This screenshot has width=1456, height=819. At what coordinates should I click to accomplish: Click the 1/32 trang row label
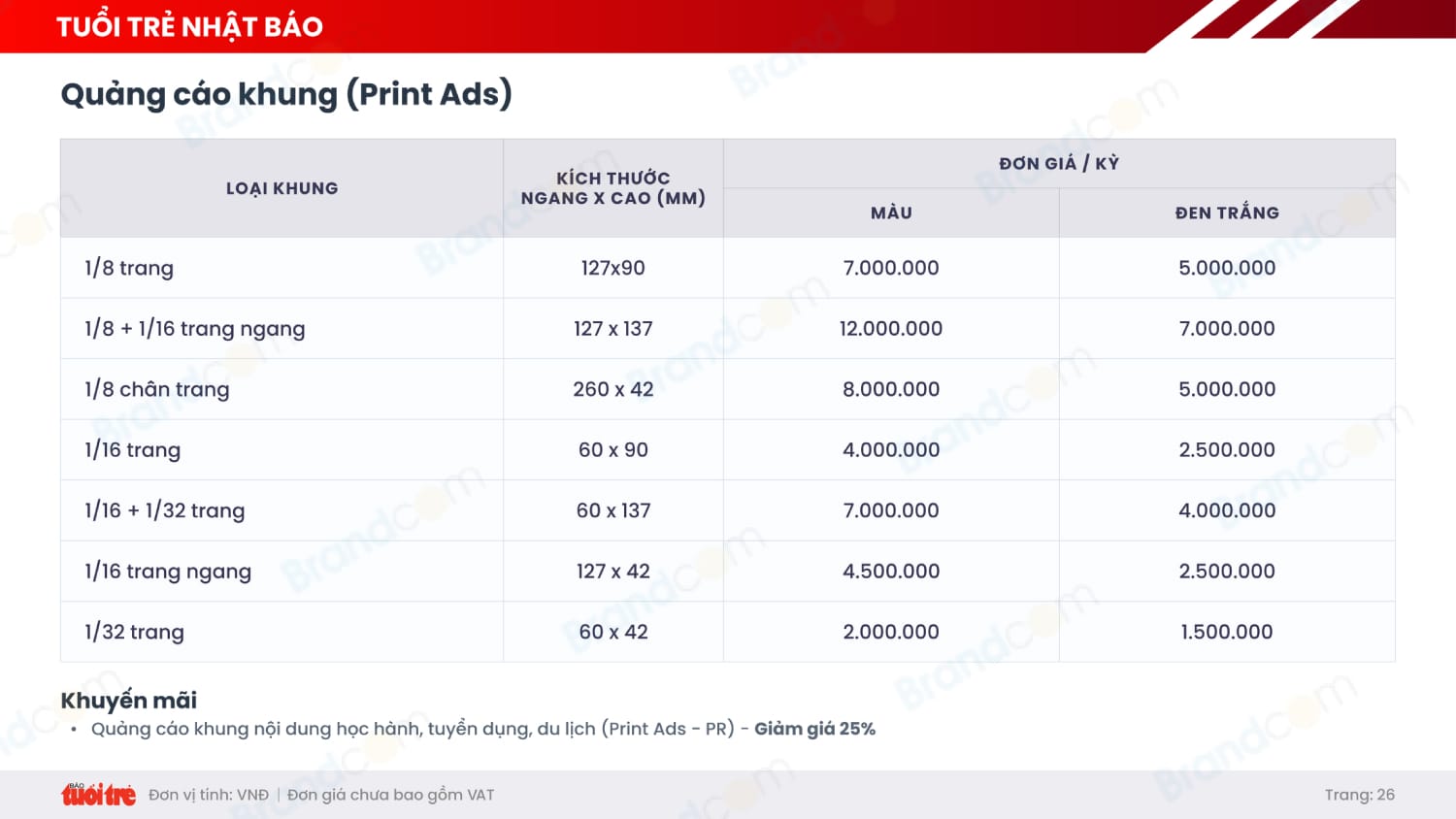134,632
